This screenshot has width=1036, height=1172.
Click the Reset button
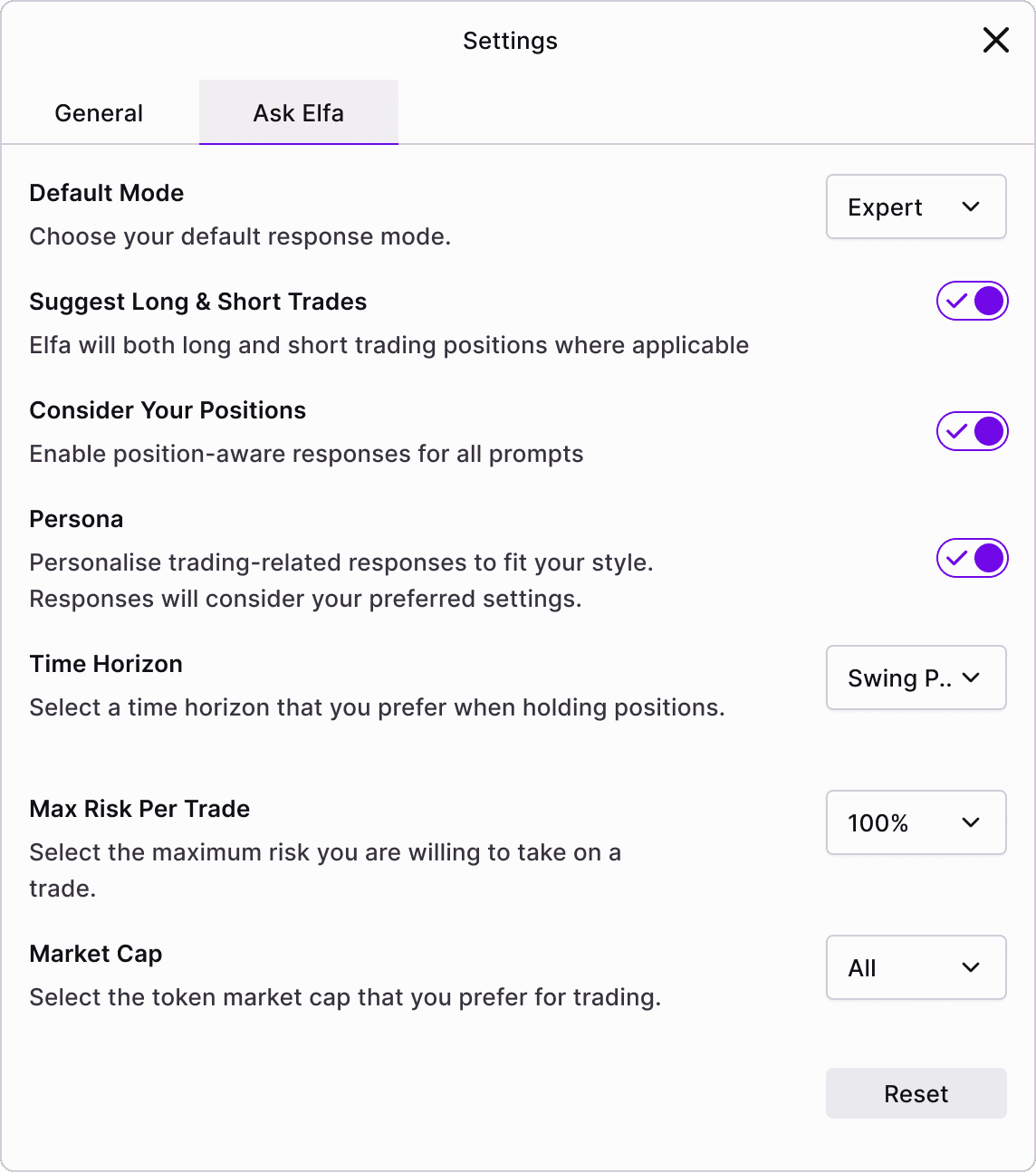[916, 1093]
